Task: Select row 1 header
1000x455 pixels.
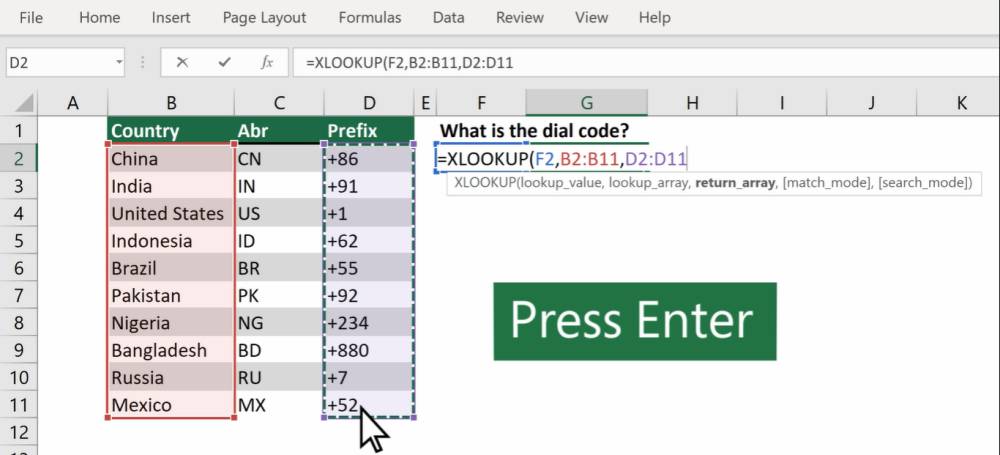Action: click(18, 131)
